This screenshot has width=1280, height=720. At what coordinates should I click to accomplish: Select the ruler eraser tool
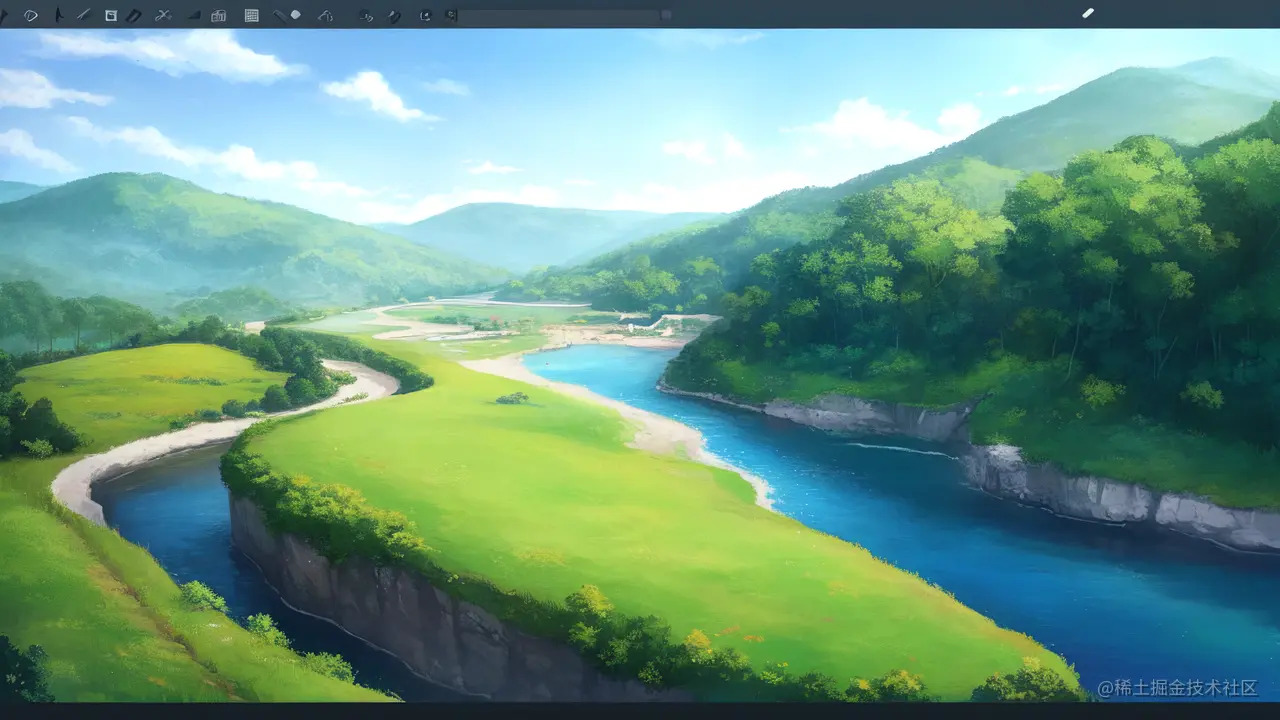278,15
